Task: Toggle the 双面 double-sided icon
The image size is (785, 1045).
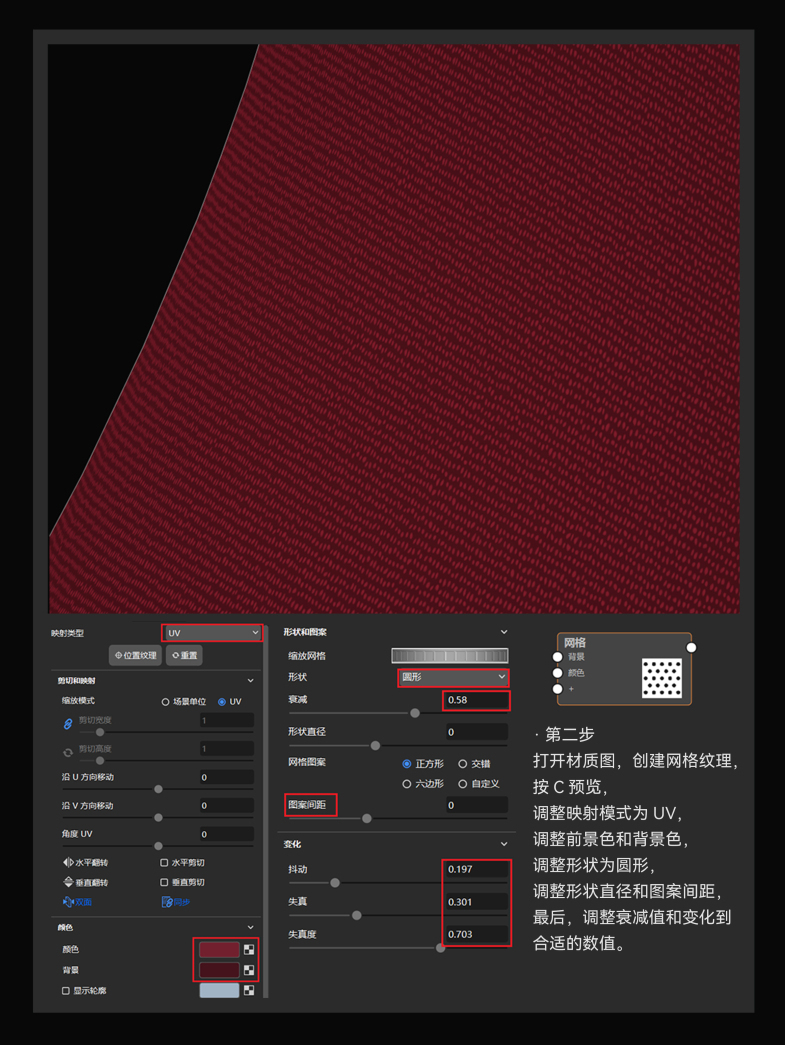Action: pos(68,902)
